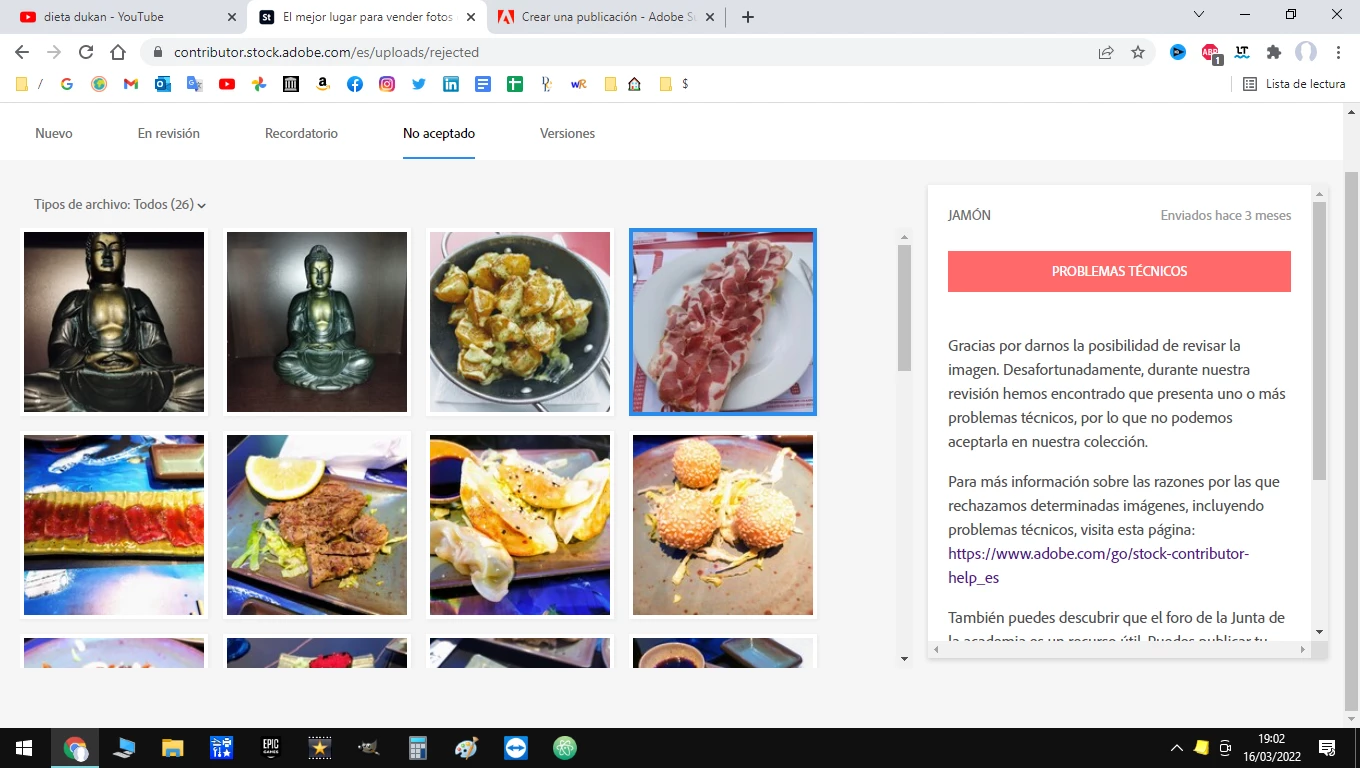Open TeamViewer from the taskbar
This screenshot has width=1360, height=768.
click(516, 747)
